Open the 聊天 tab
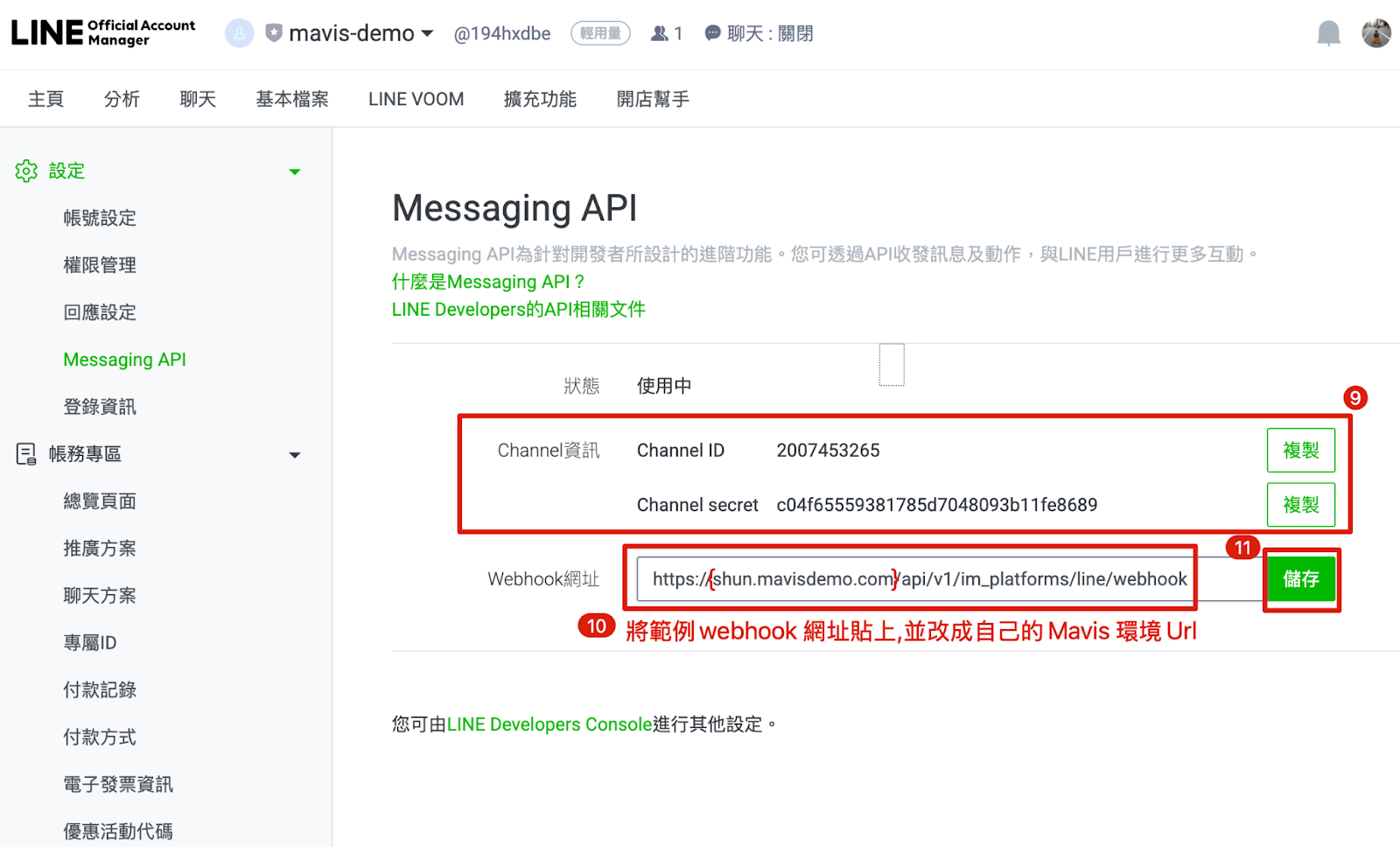Image resolution: width=1400 pixels, height=847 pixels. tap(198, 99)
